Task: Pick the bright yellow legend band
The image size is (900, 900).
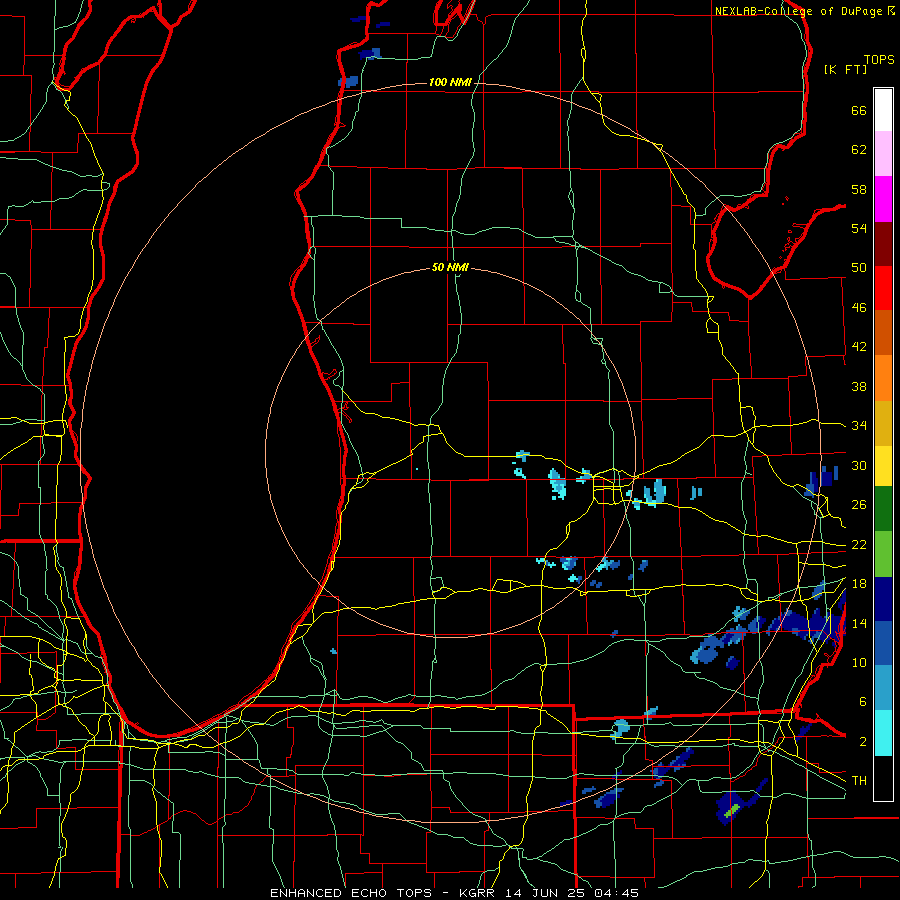Action: (x=883, y=465)
